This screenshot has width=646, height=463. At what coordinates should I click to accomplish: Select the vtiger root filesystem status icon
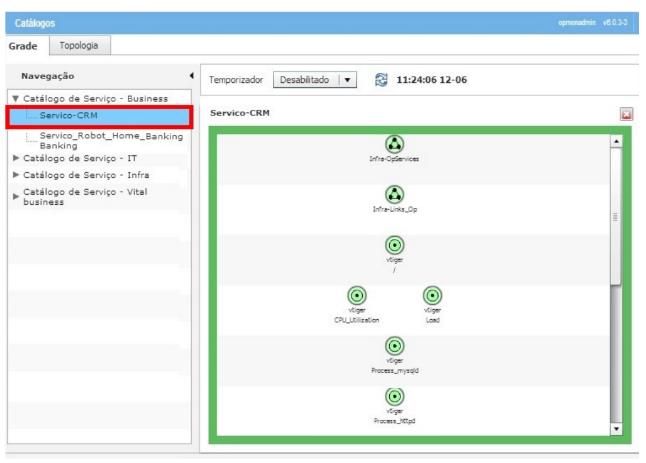click(394, 244)
